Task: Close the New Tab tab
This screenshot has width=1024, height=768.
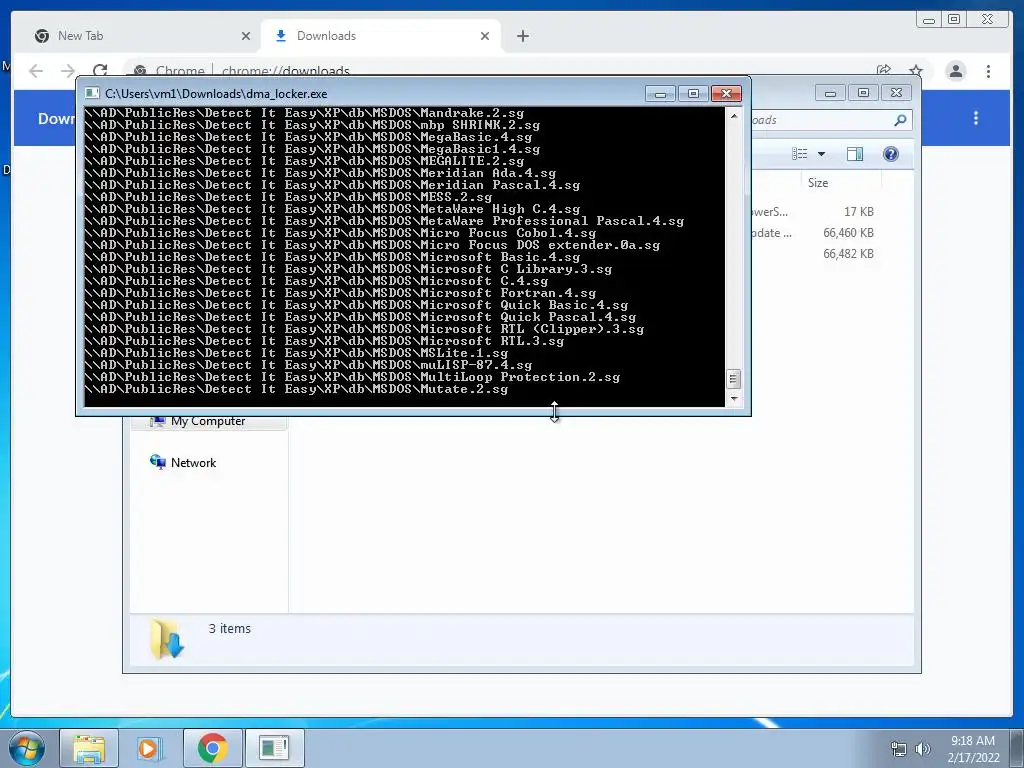Action: point(246,36)
